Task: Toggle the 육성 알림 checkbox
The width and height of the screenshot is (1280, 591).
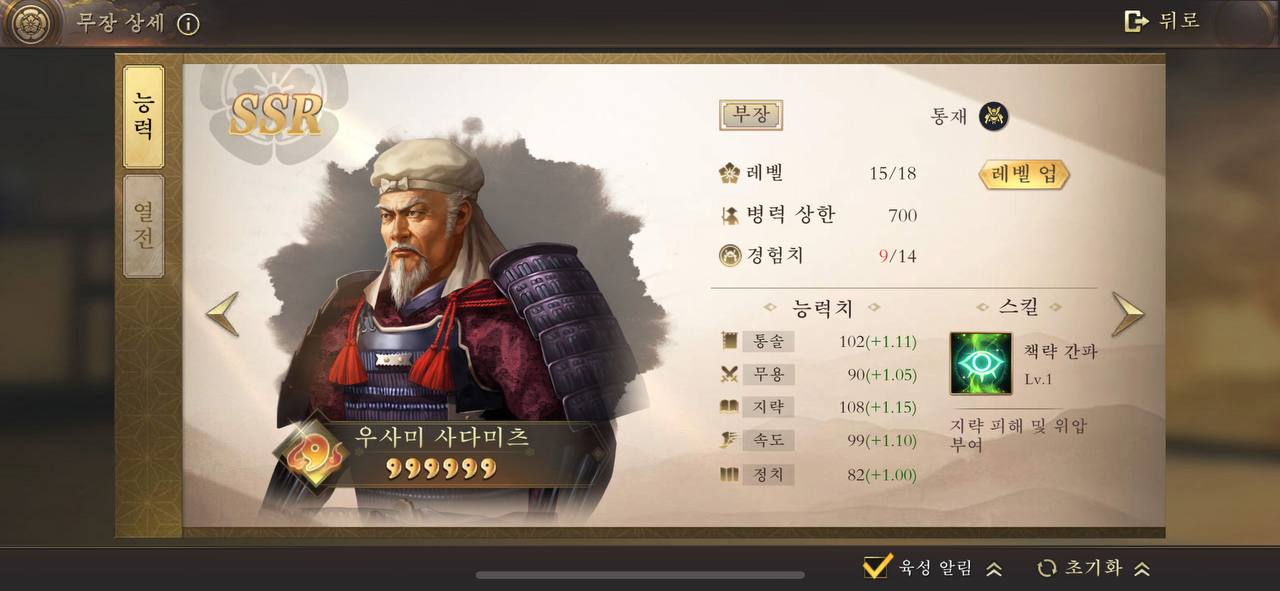Action: click(x=877, y=566)
